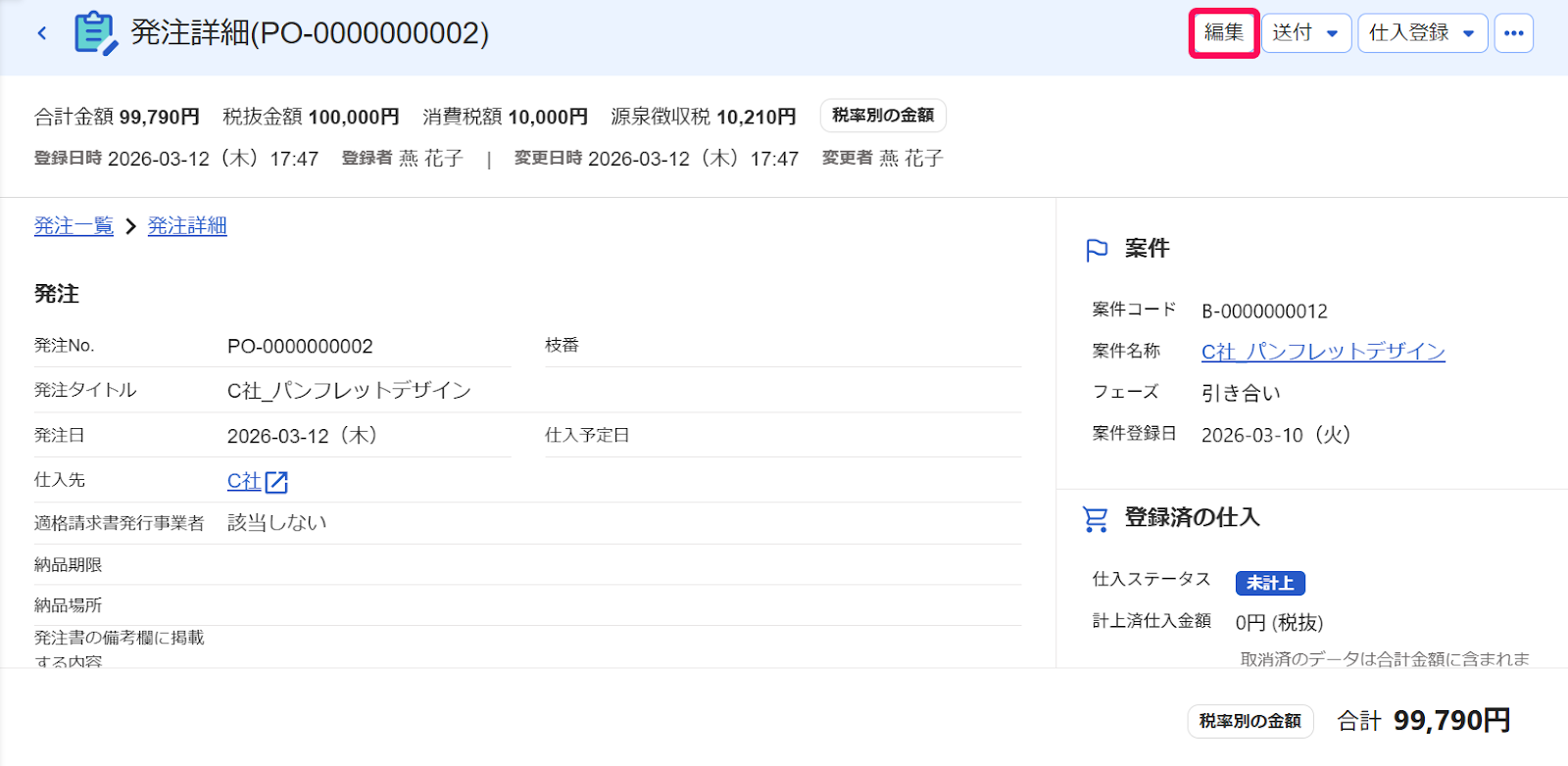1568x766 pixels.
Task: Expand the 仕入登録 dropdown
Action: click(1422, 33)
